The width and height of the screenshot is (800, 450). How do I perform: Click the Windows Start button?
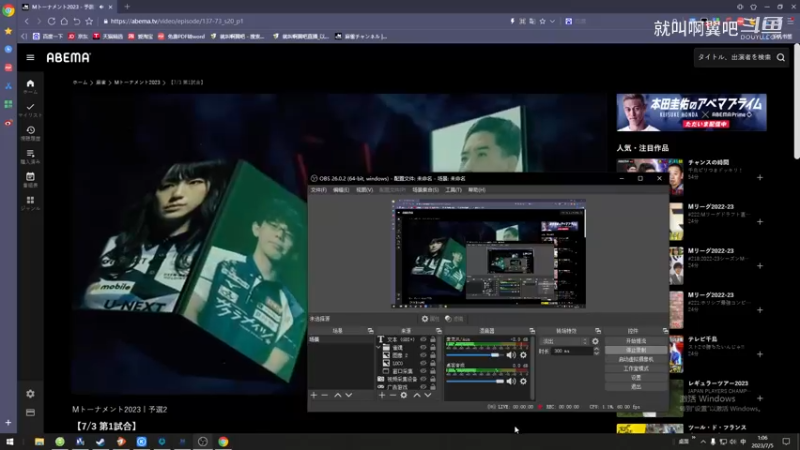point(9,441)
